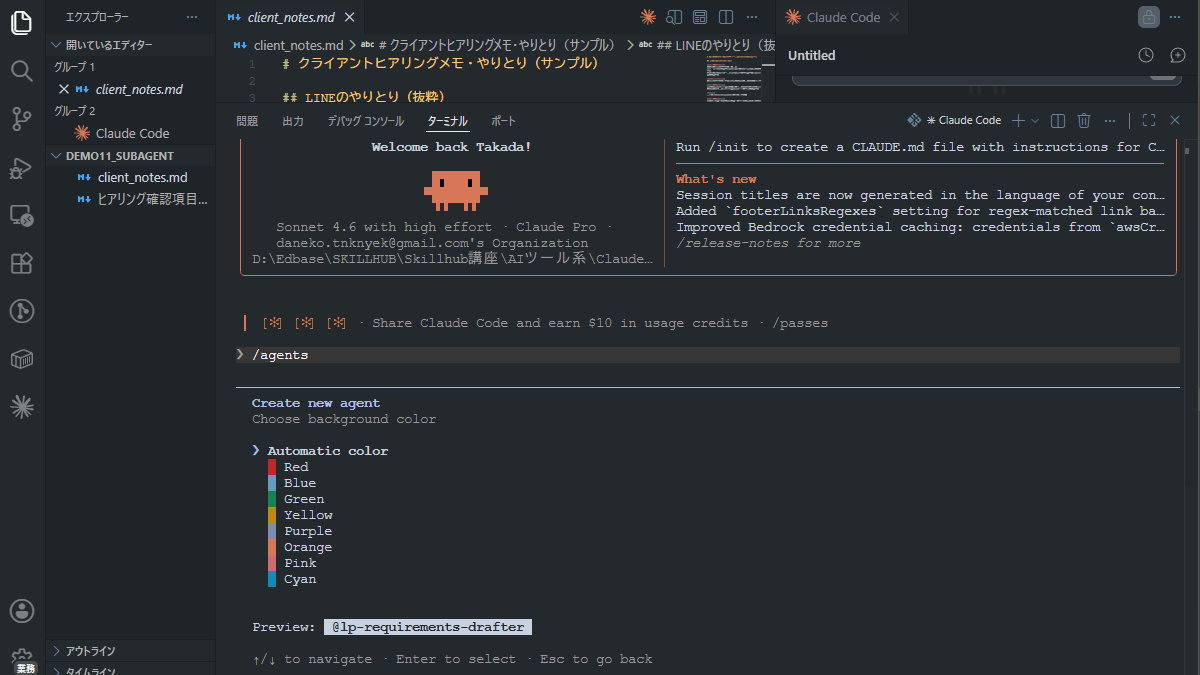
Task: Select the client_notes.md editor tab
Action: click(x=291, y=17)
